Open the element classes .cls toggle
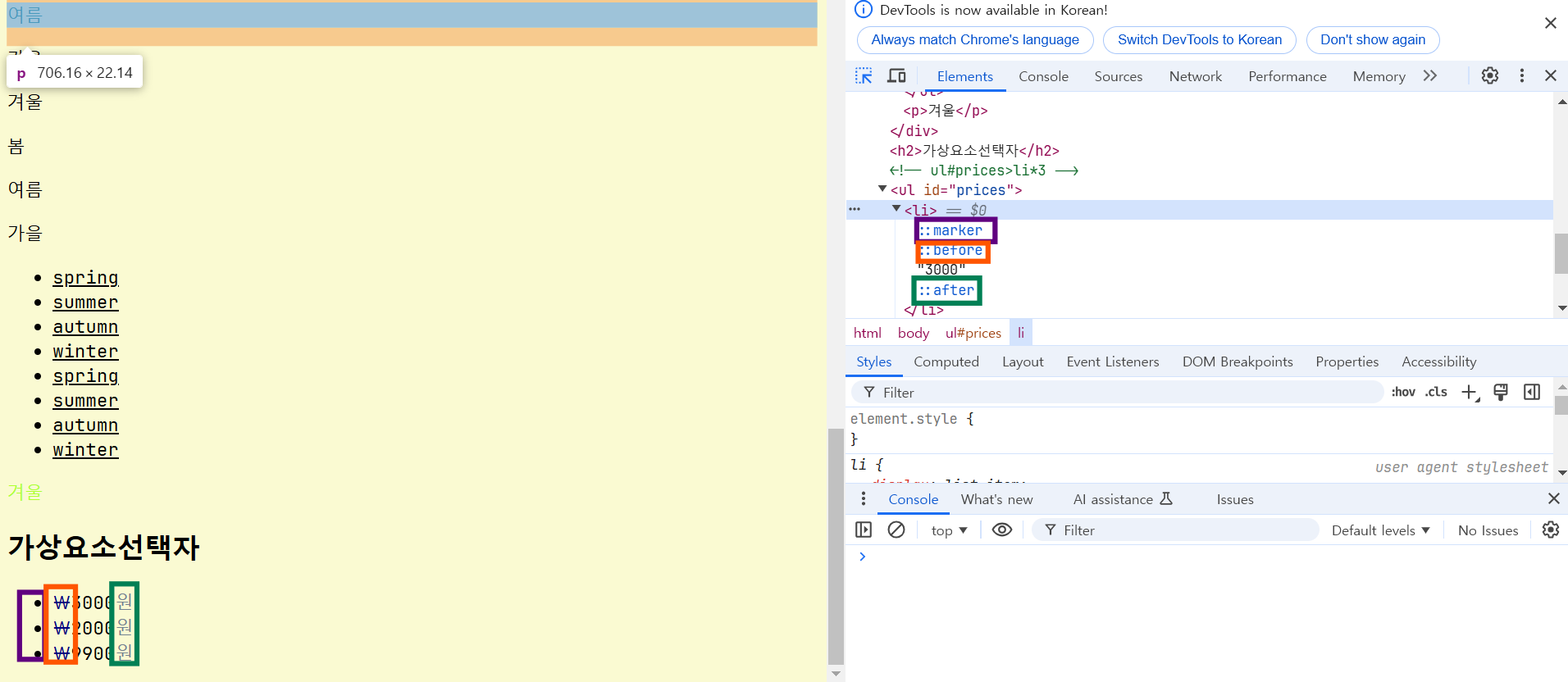The image size is (1568, 682). click(1436, 392)
